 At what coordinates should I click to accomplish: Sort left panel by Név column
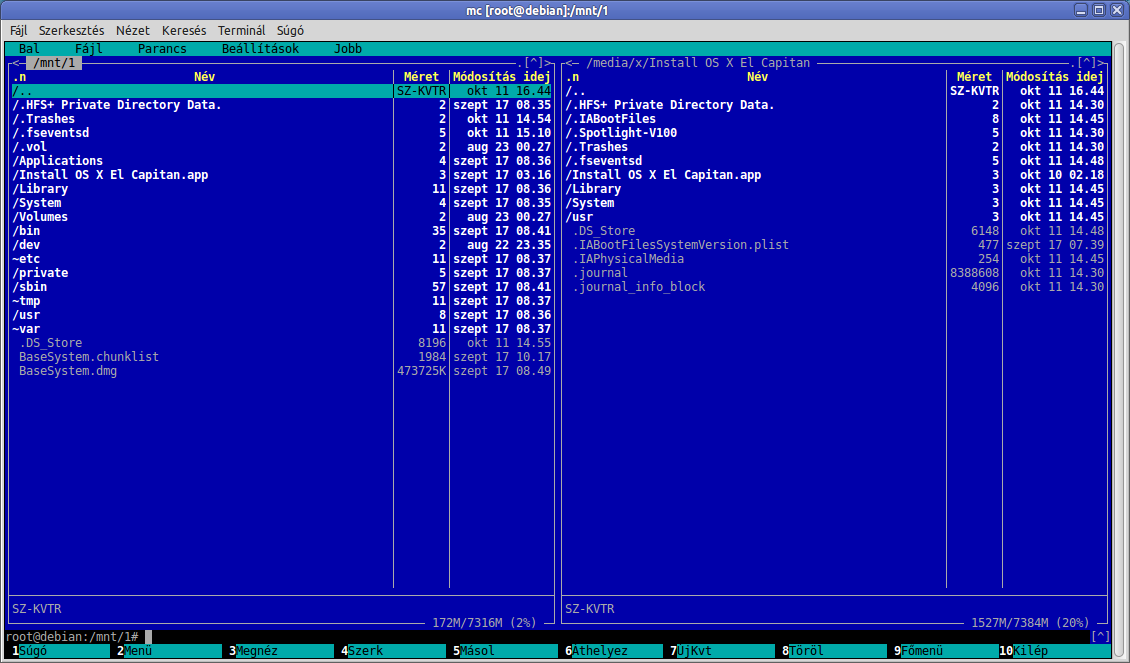[205, 77]
